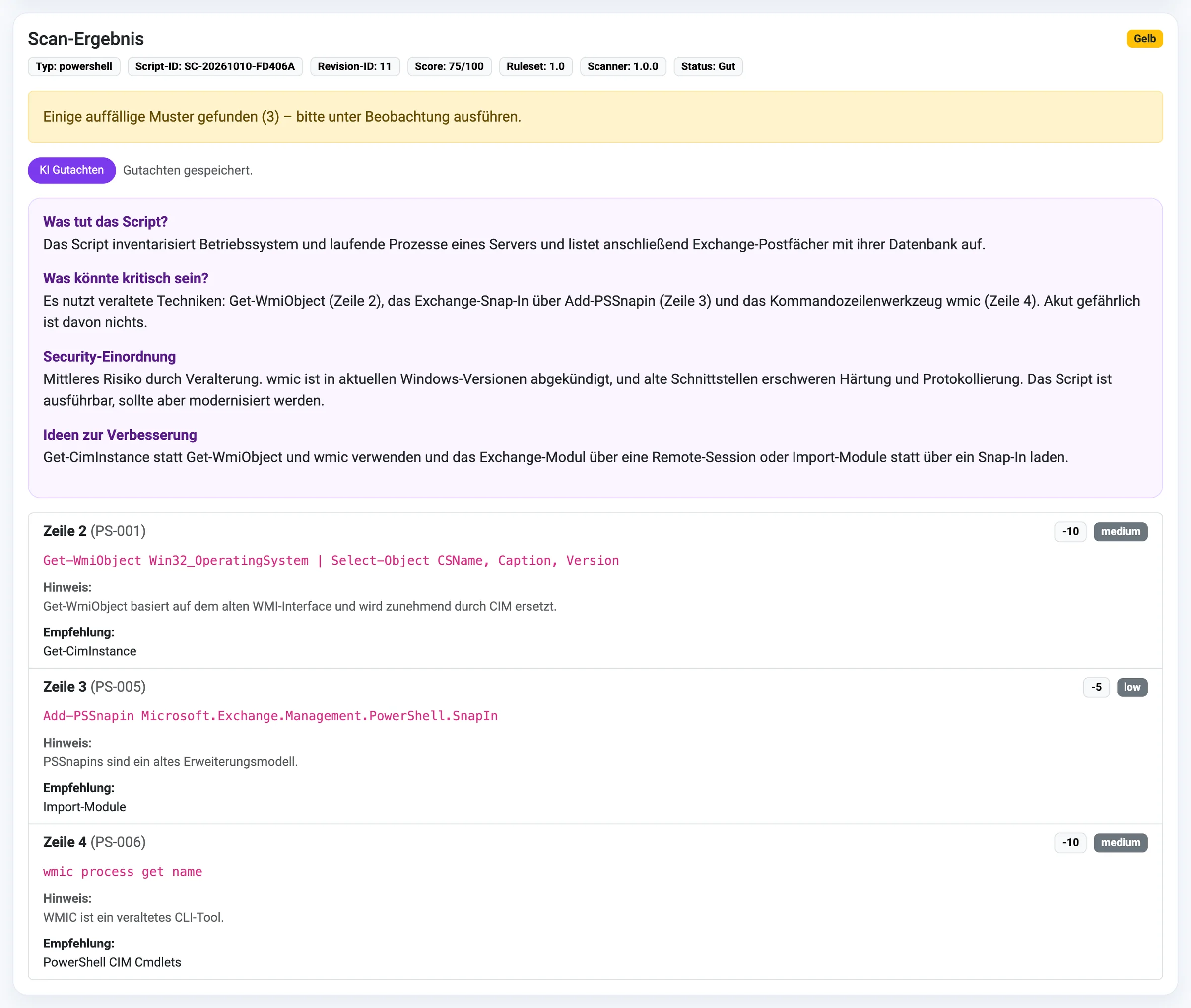The image size is (1191, 1008).
Task: Click the WMIC ist ein veraltetes CLI-Tool hint
Action: (133, 917)
